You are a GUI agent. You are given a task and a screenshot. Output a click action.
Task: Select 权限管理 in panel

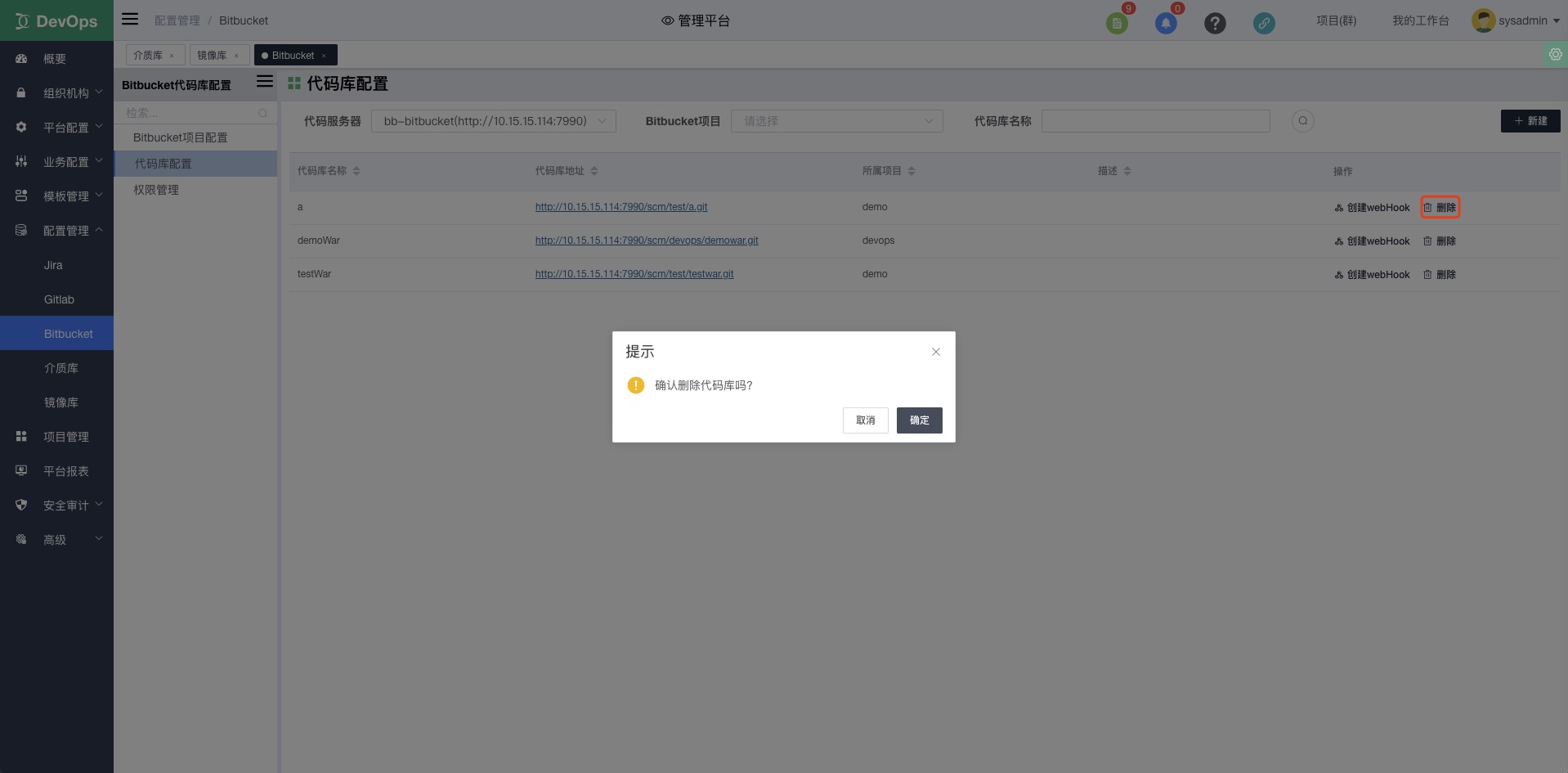point(195,190)
